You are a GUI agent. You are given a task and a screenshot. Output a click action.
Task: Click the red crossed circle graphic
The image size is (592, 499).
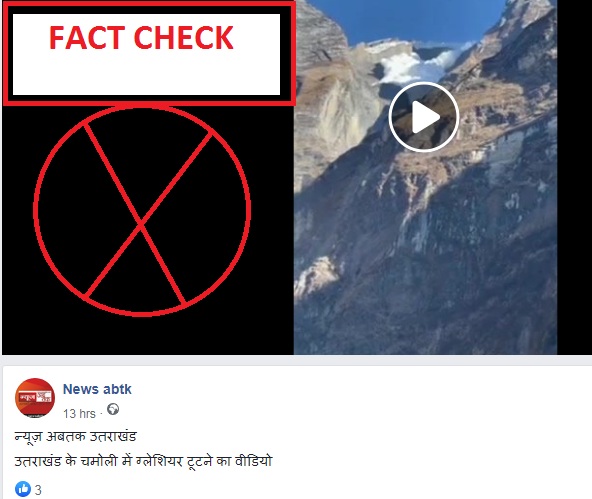point(142,210)
